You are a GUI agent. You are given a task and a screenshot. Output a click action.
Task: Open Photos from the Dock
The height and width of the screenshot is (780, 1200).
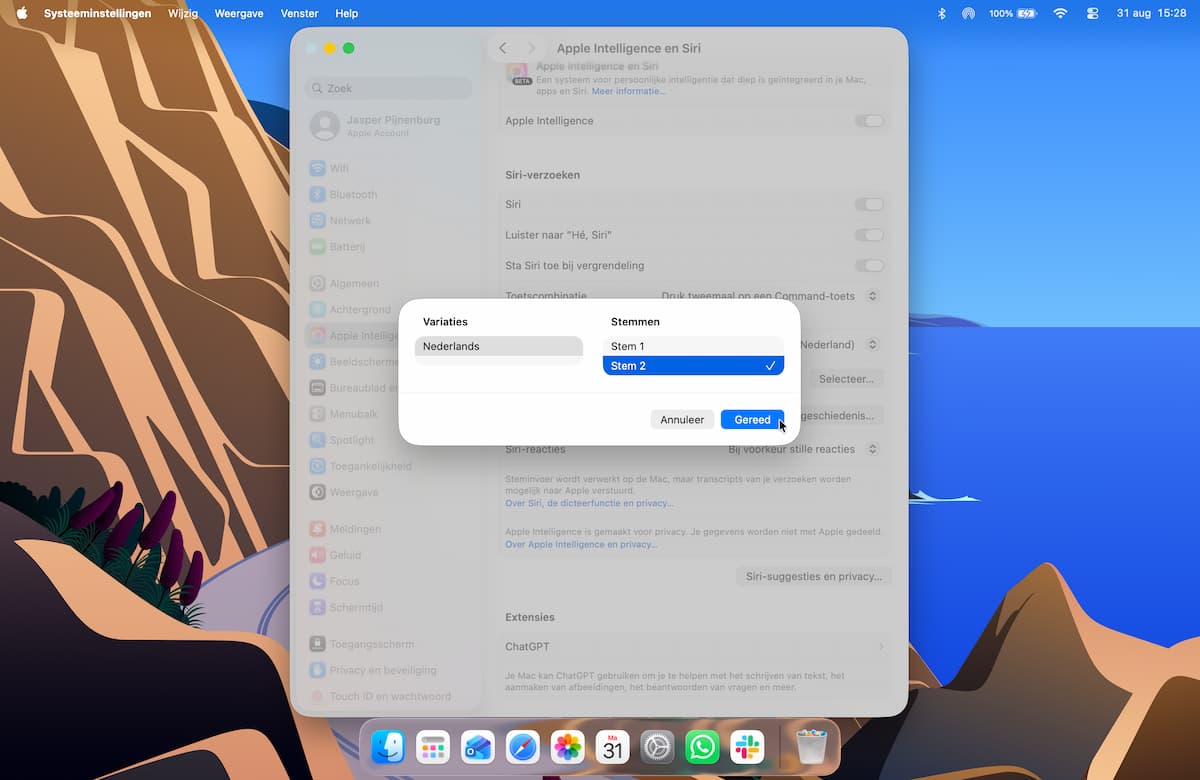tap(568, 746)
